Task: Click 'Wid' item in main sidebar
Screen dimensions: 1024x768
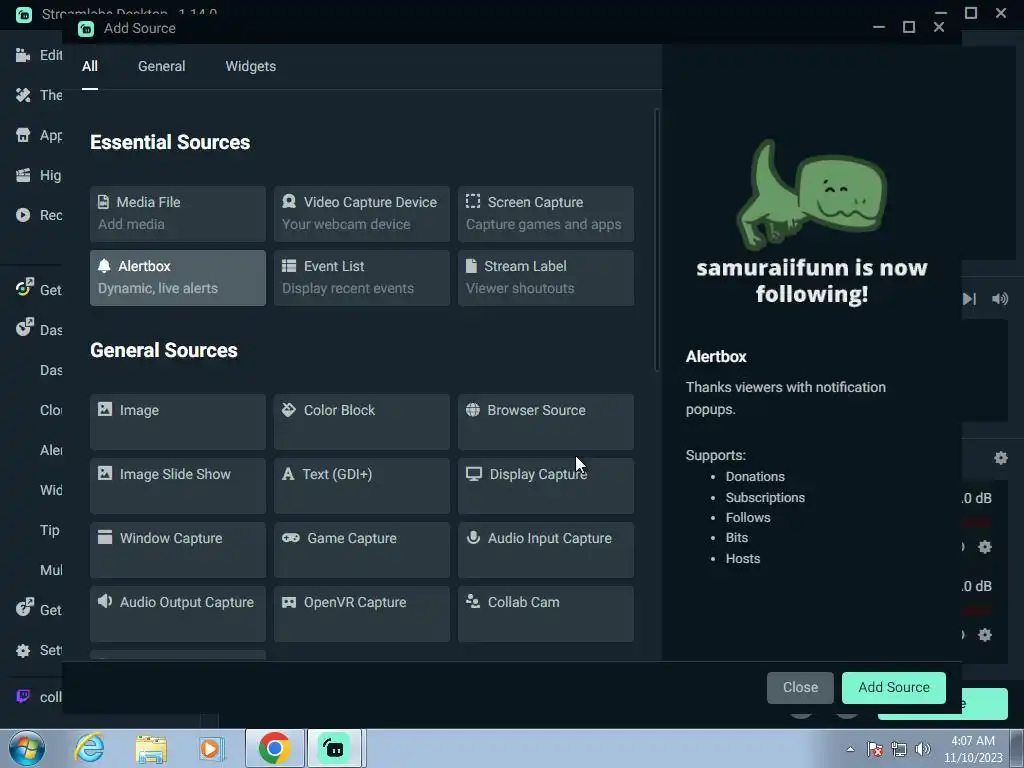Action: coord(51,490)
